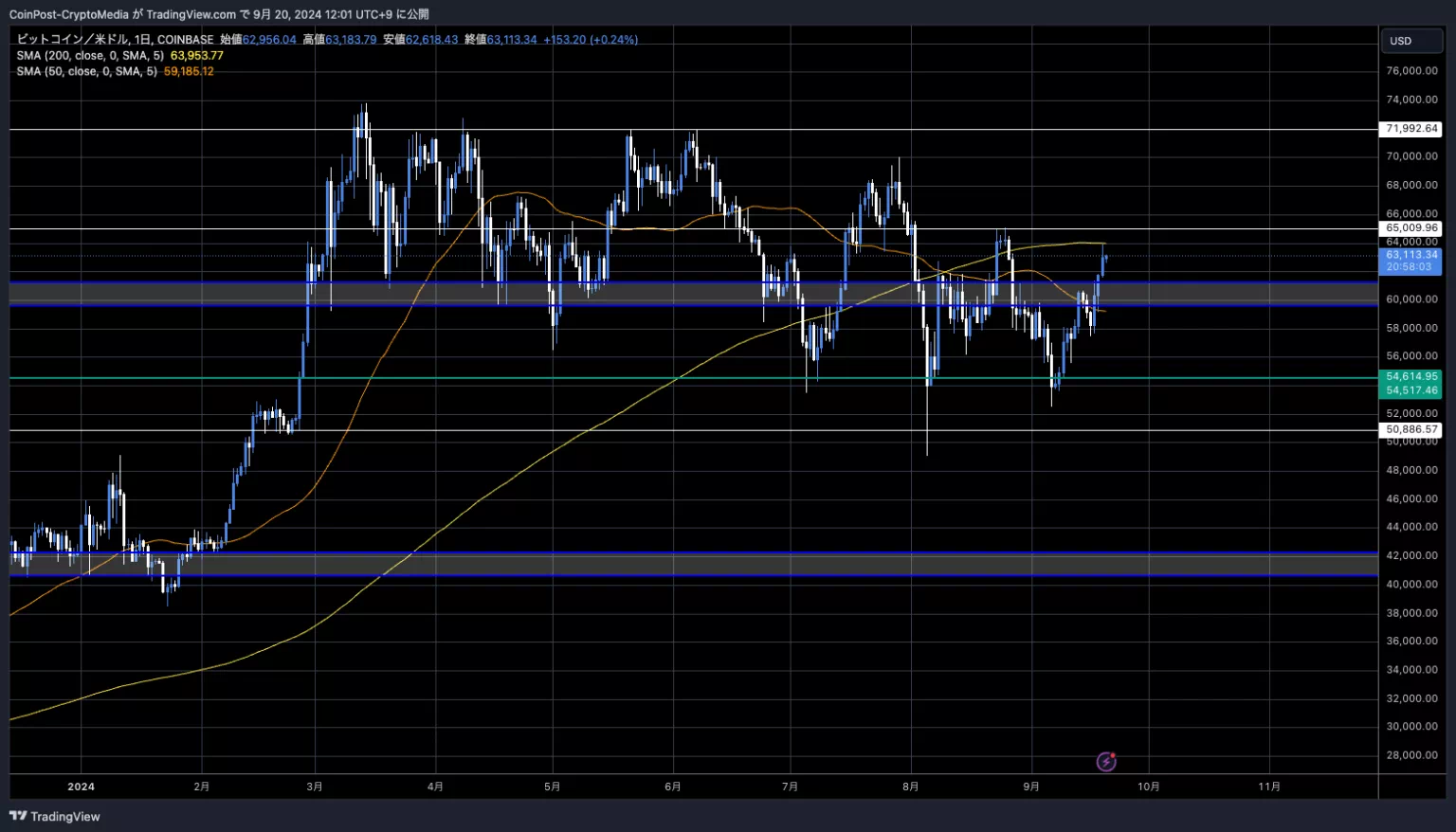Click the 76,000.00 price axis label

click(1411, 71)
